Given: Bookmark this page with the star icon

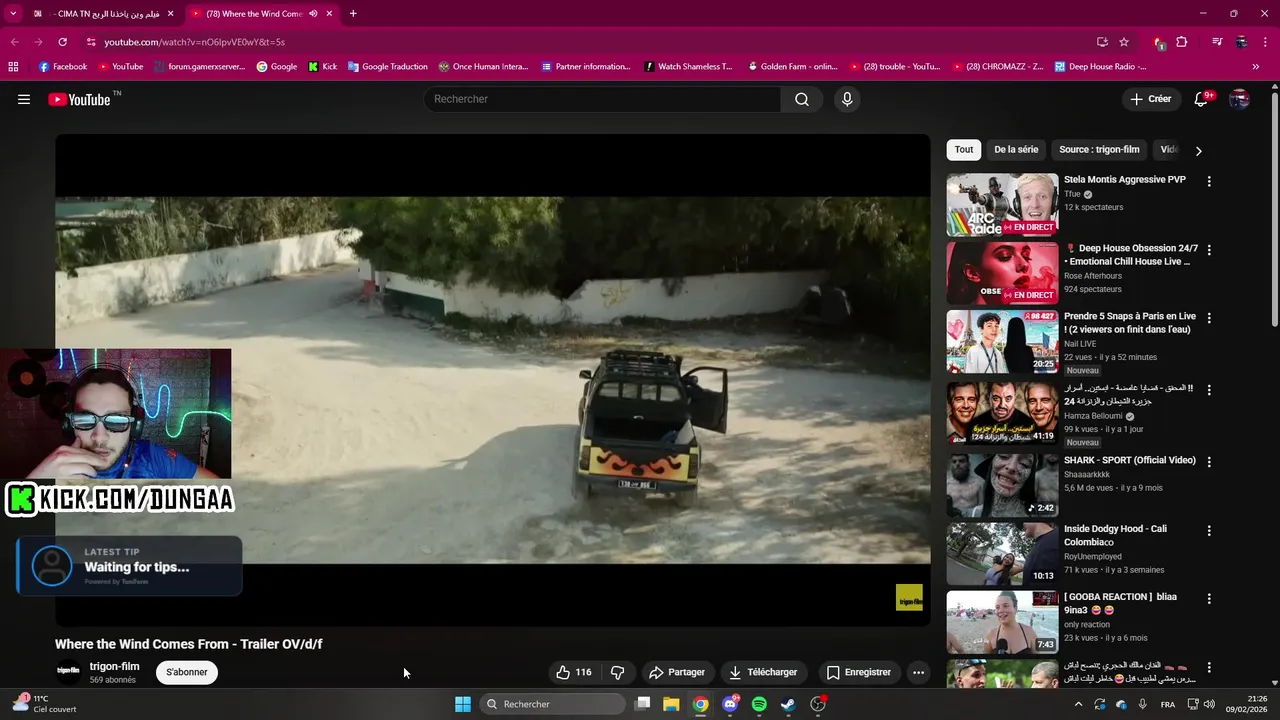Looking at the screenshot, I should tap(1124, 42).
